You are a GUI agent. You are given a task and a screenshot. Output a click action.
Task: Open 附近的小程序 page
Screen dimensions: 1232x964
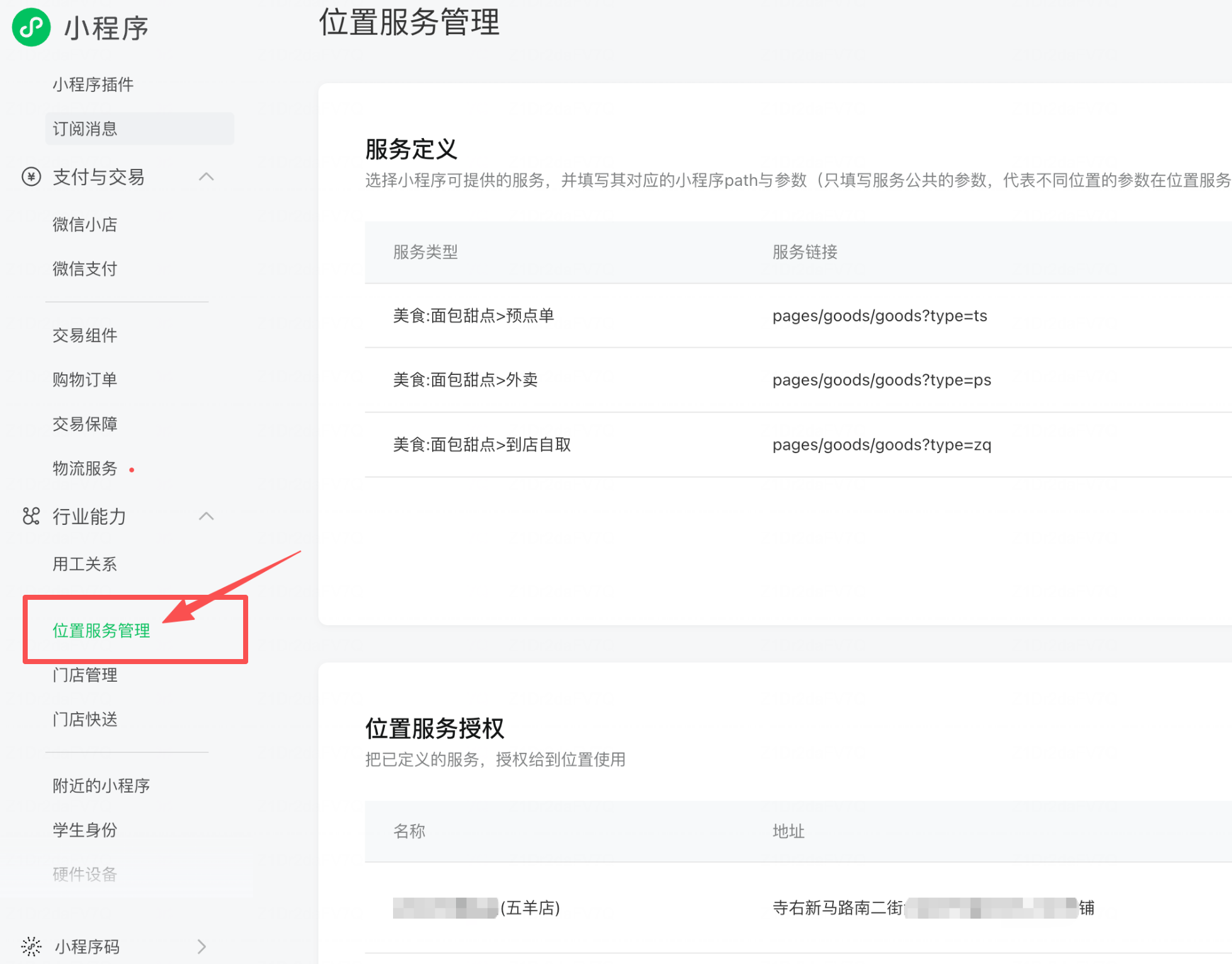[101, 786]
